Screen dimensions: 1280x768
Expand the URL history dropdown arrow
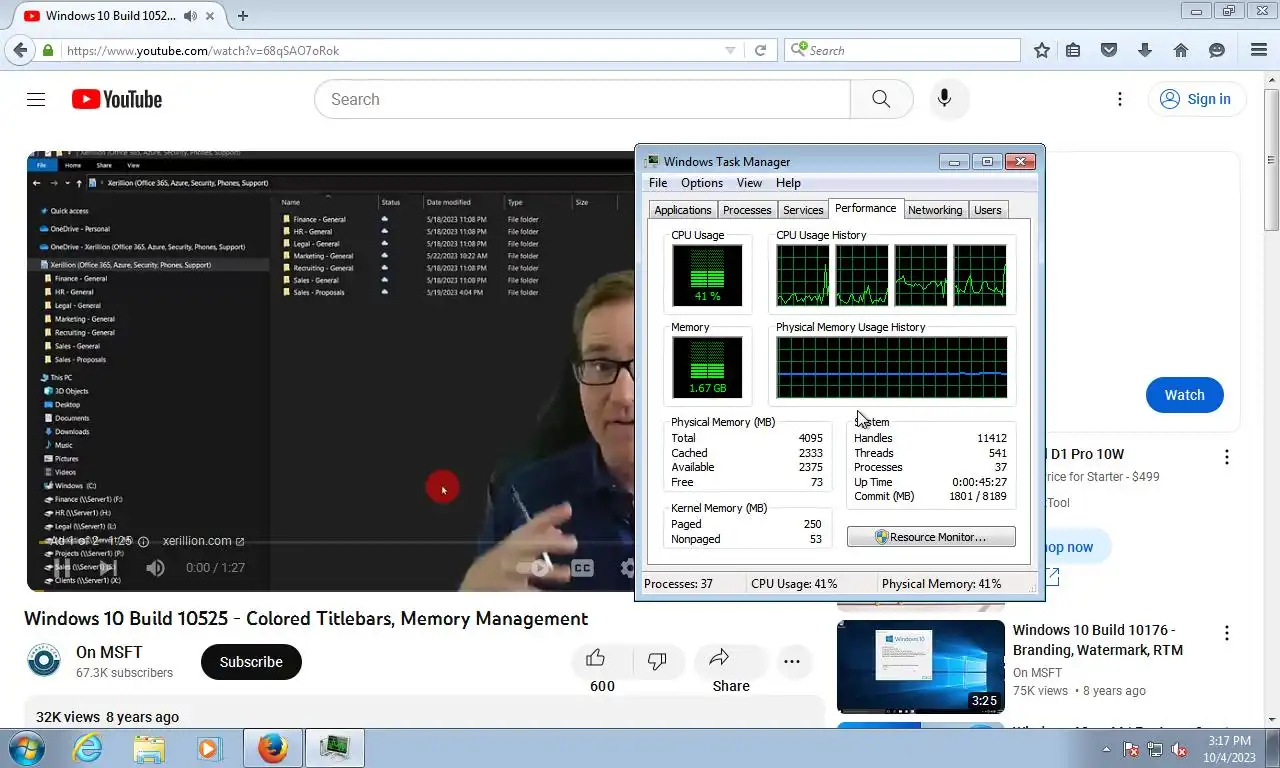[730, 50]
